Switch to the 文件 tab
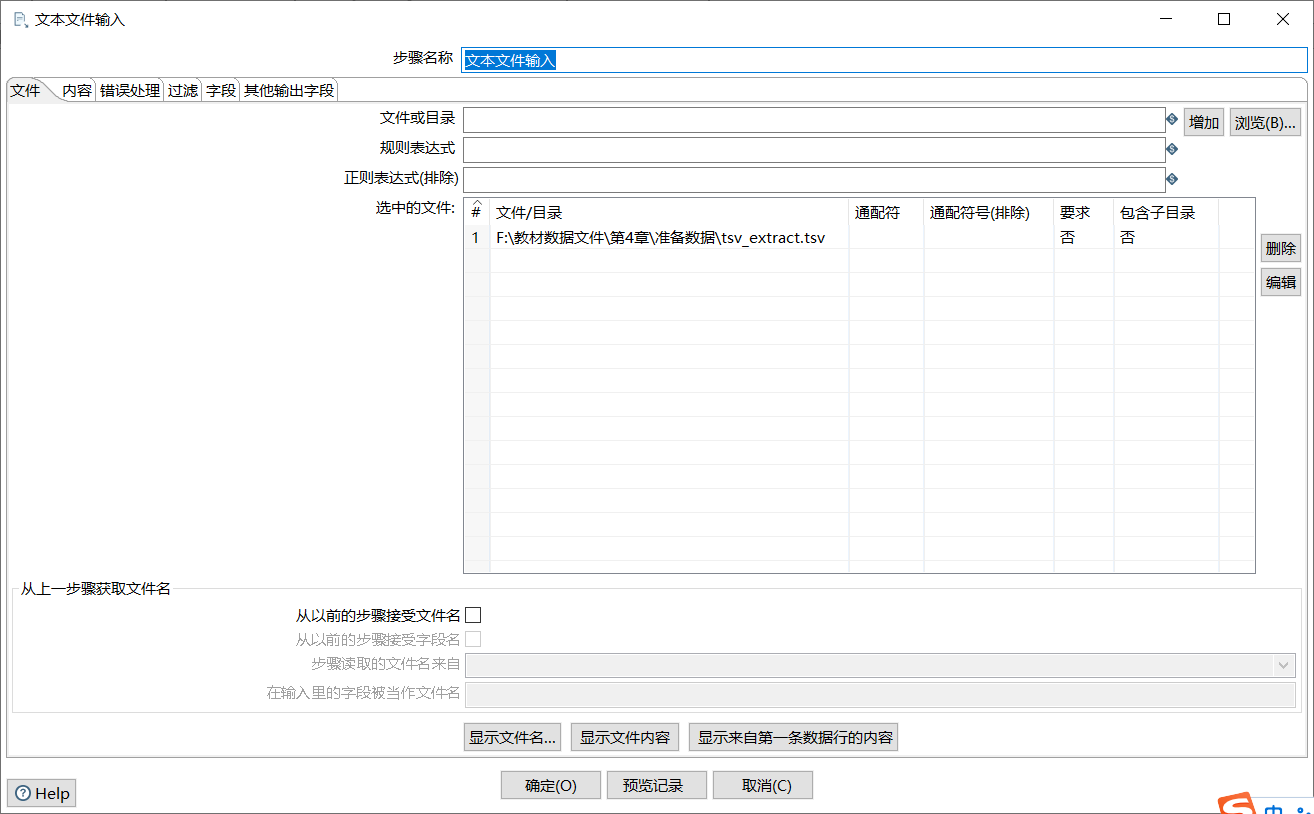This screenshot has width=1314, height=814. click(25, 90)
